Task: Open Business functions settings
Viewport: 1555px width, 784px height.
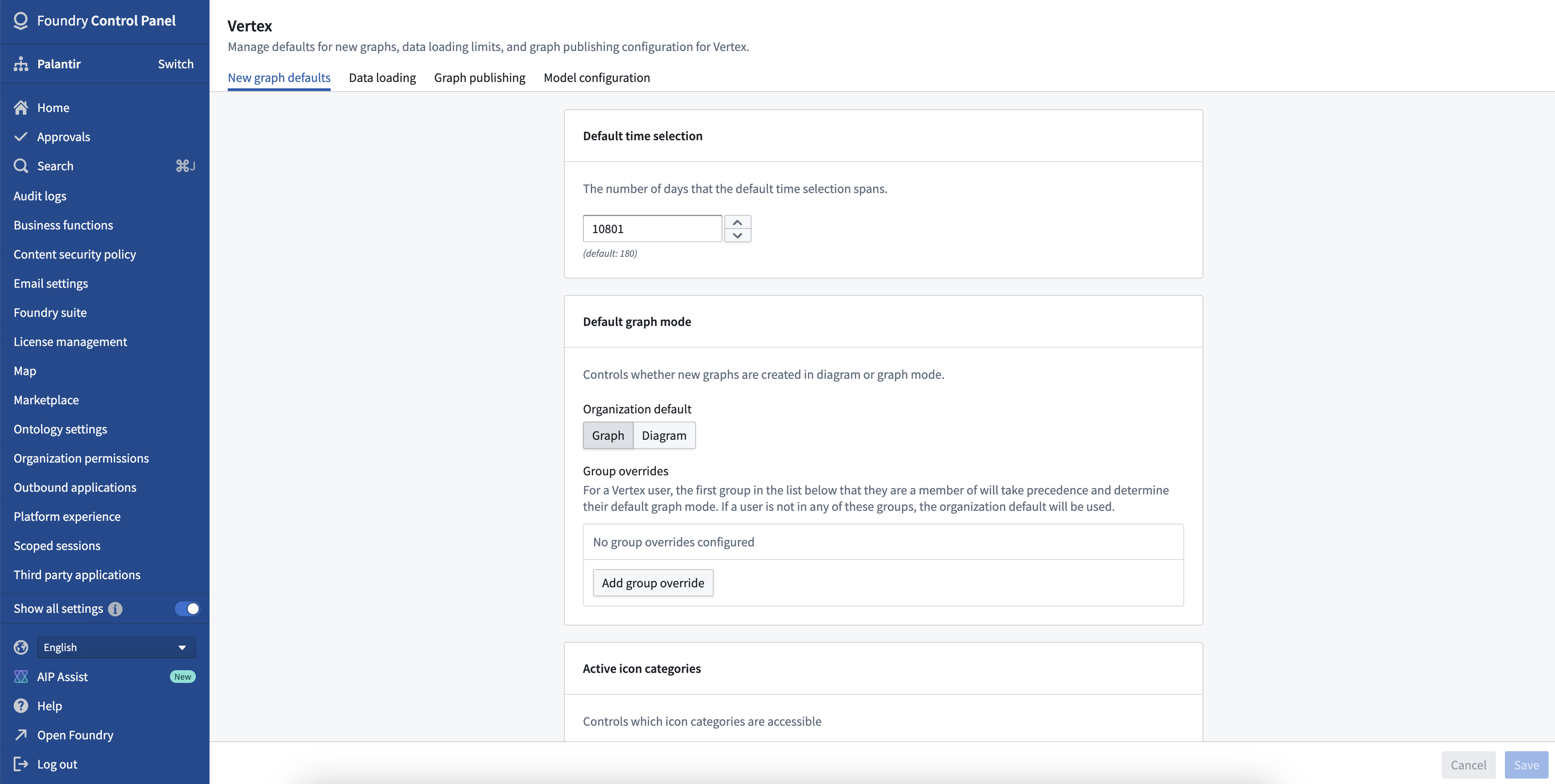Action: [63, 224]
